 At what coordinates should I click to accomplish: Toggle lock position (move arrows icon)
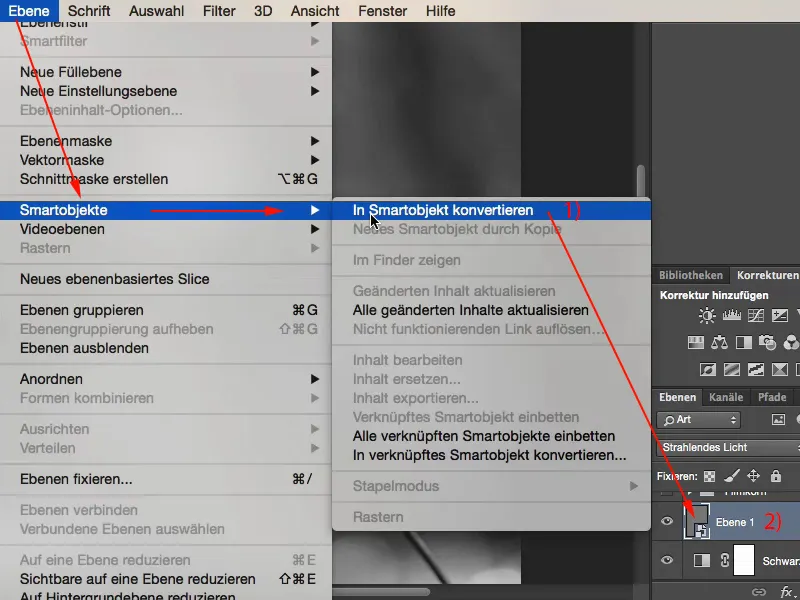tap(754, 477)
